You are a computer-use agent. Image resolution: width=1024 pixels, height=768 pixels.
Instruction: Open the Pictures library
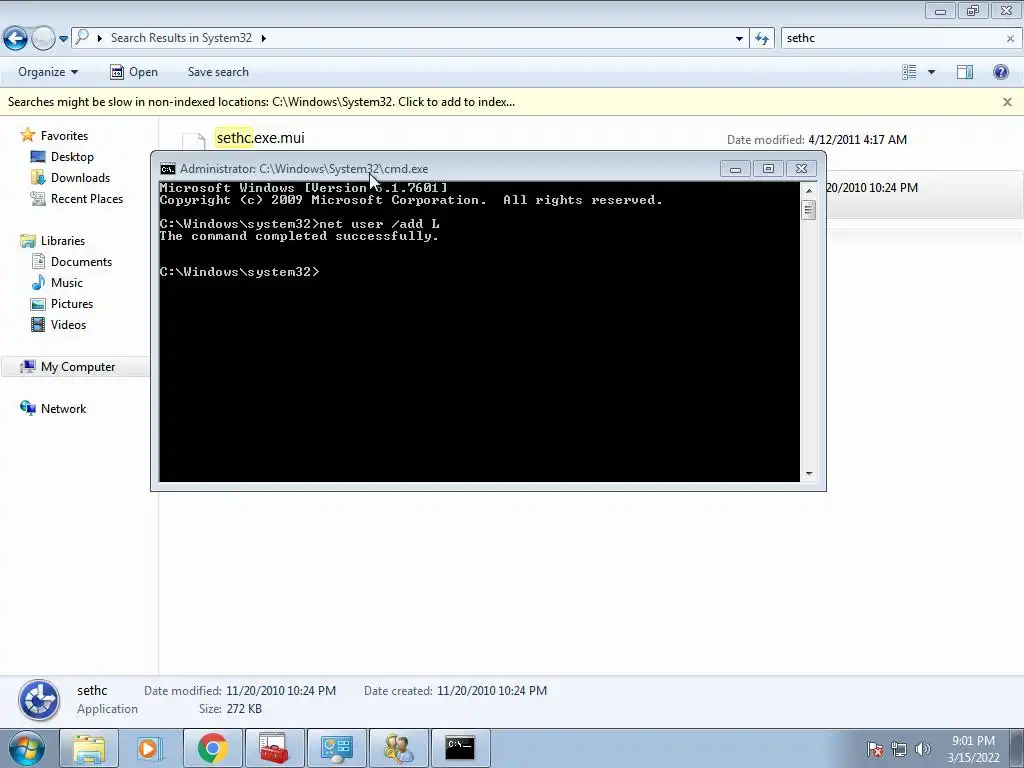tap(72, 304)
